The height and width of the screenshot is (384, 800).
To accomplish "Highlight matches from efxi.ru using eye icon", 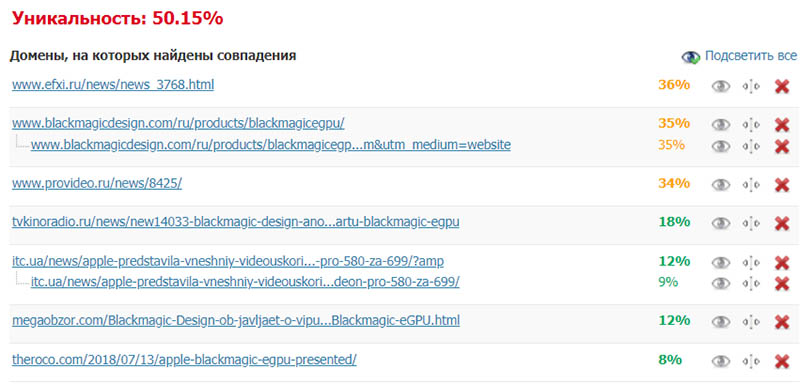I will (721, 86).
